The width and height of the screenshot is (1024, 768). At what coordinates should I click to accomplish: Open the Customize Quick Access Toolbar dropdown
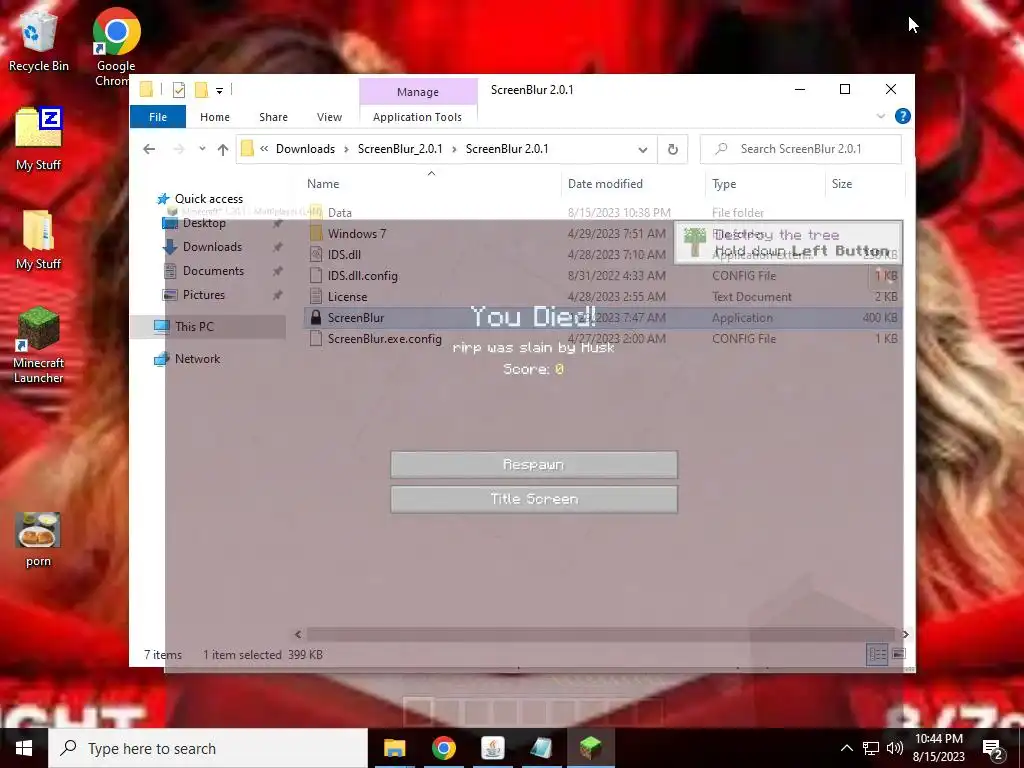pos(219,91)
